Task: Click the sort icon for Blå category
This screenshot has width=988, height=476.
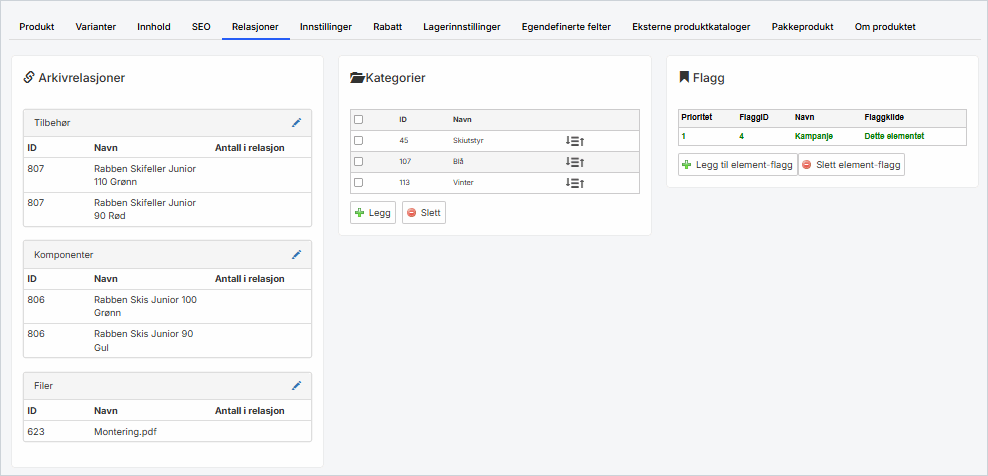Action: pos(574,162)
